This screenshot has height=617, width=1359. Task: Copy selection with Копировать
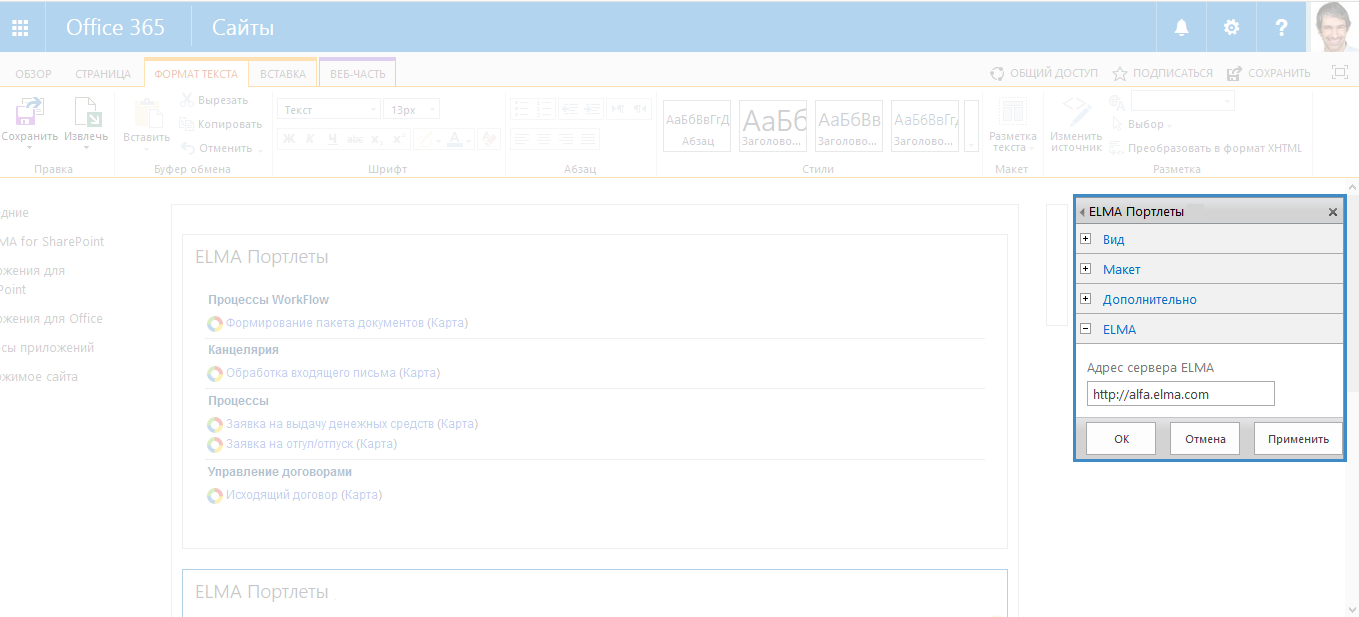point(220,124)
